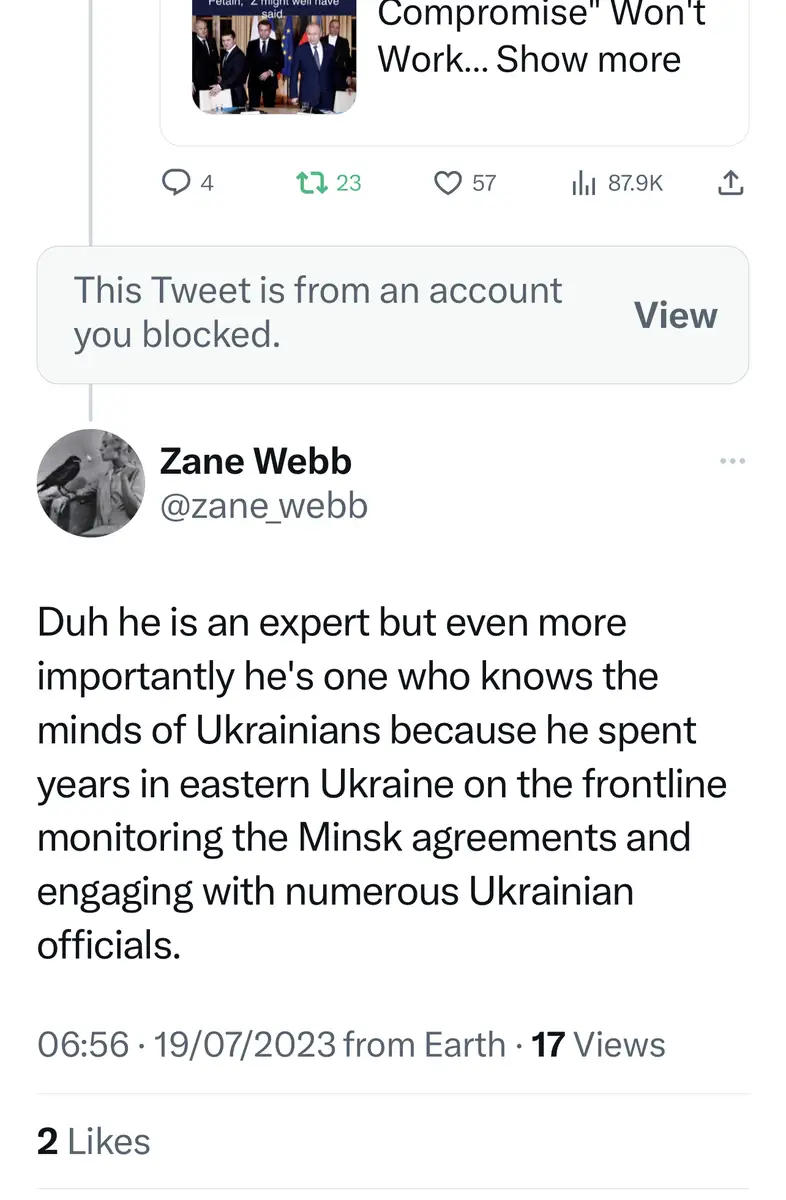
Task: Click the 57 likes count
Action: pos(484,183)
